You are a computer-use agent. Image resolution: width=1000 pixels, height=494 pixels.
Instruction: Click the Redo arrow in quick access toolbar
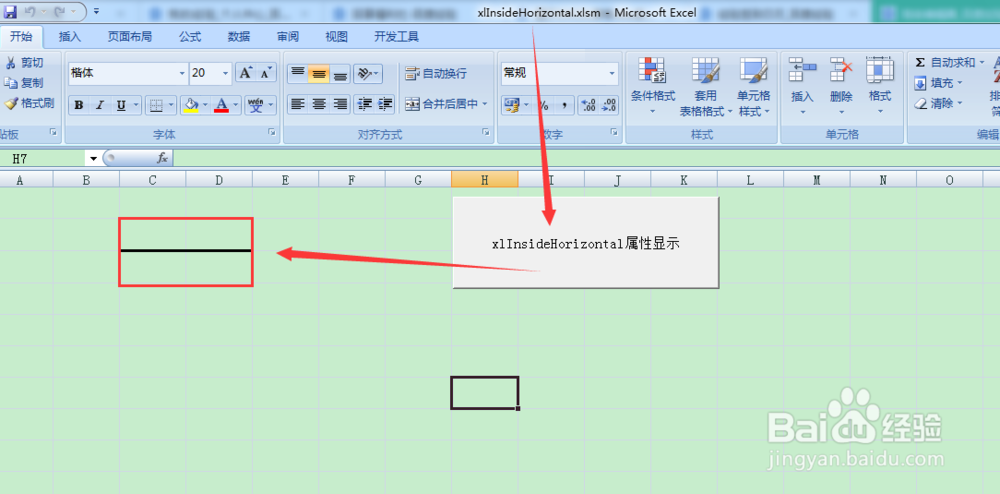pos(57,11)
